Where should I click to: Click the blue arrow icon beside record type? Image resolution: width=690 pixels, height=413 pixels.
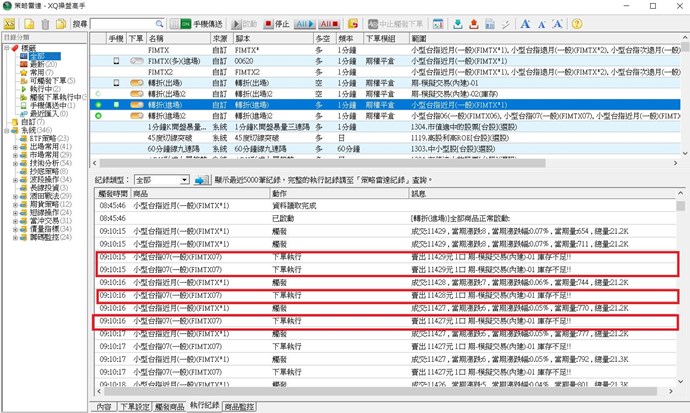200,180
